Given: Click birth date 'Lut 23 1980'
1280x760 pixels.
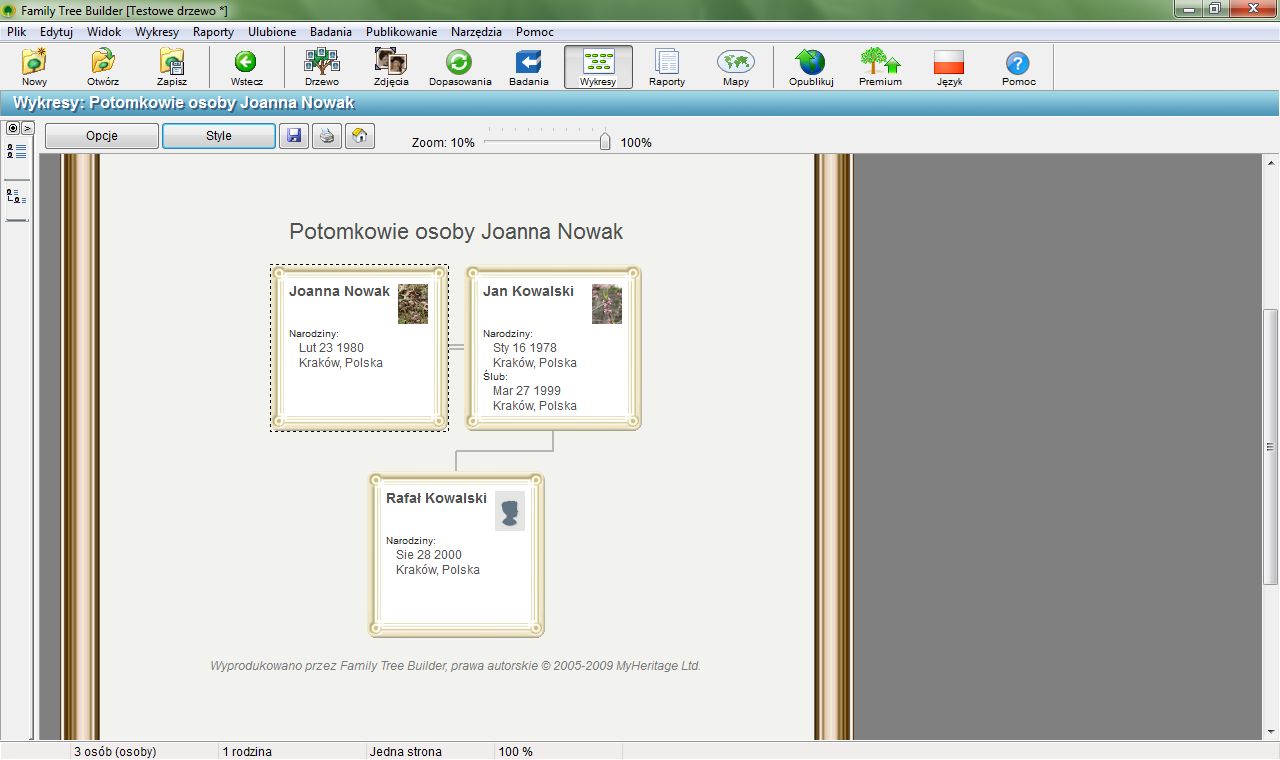Looking at the screenshot, I should point(331,348).
